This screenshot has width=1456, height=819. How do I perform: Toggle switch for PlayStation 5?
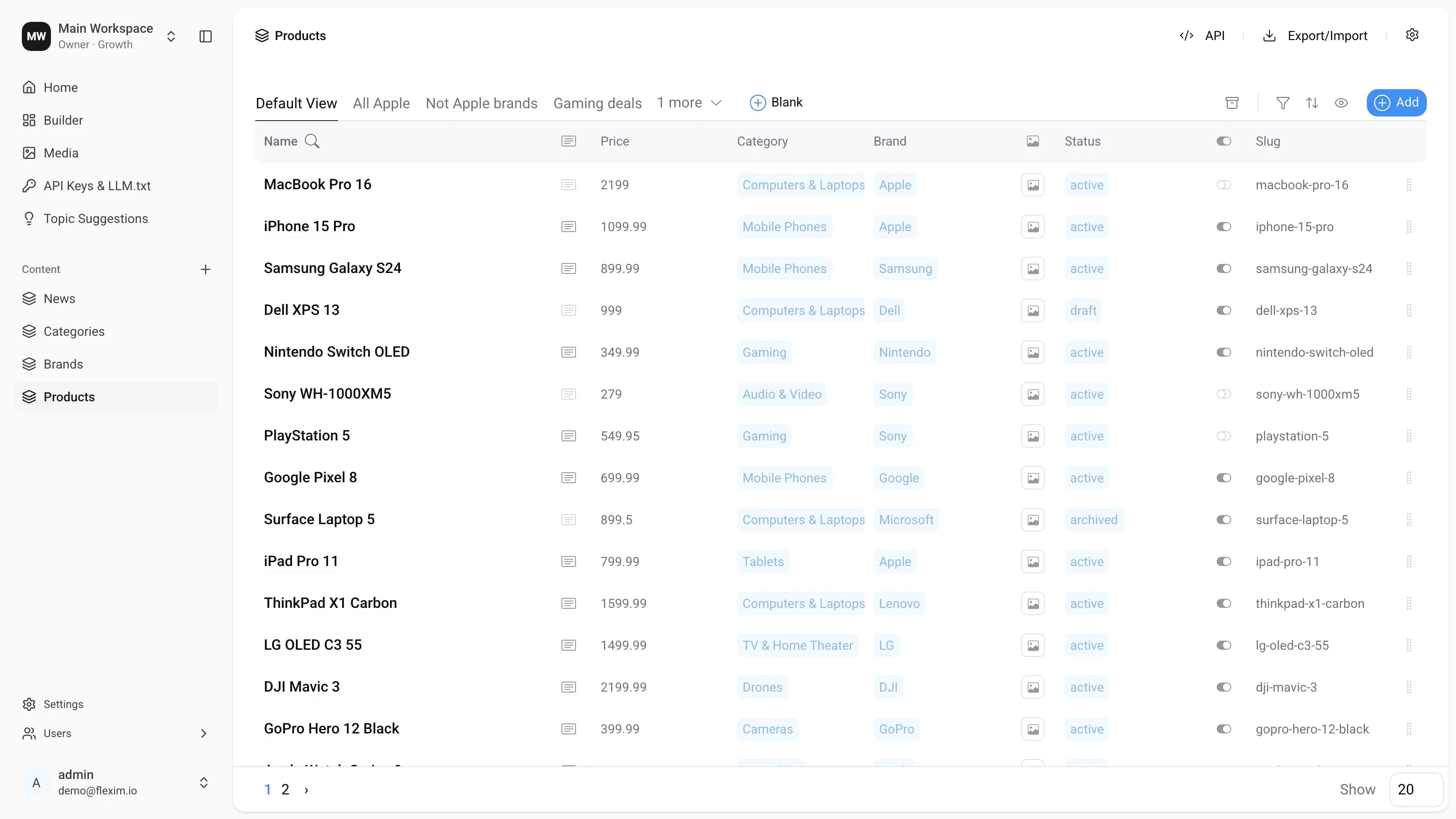[1223, 436]
